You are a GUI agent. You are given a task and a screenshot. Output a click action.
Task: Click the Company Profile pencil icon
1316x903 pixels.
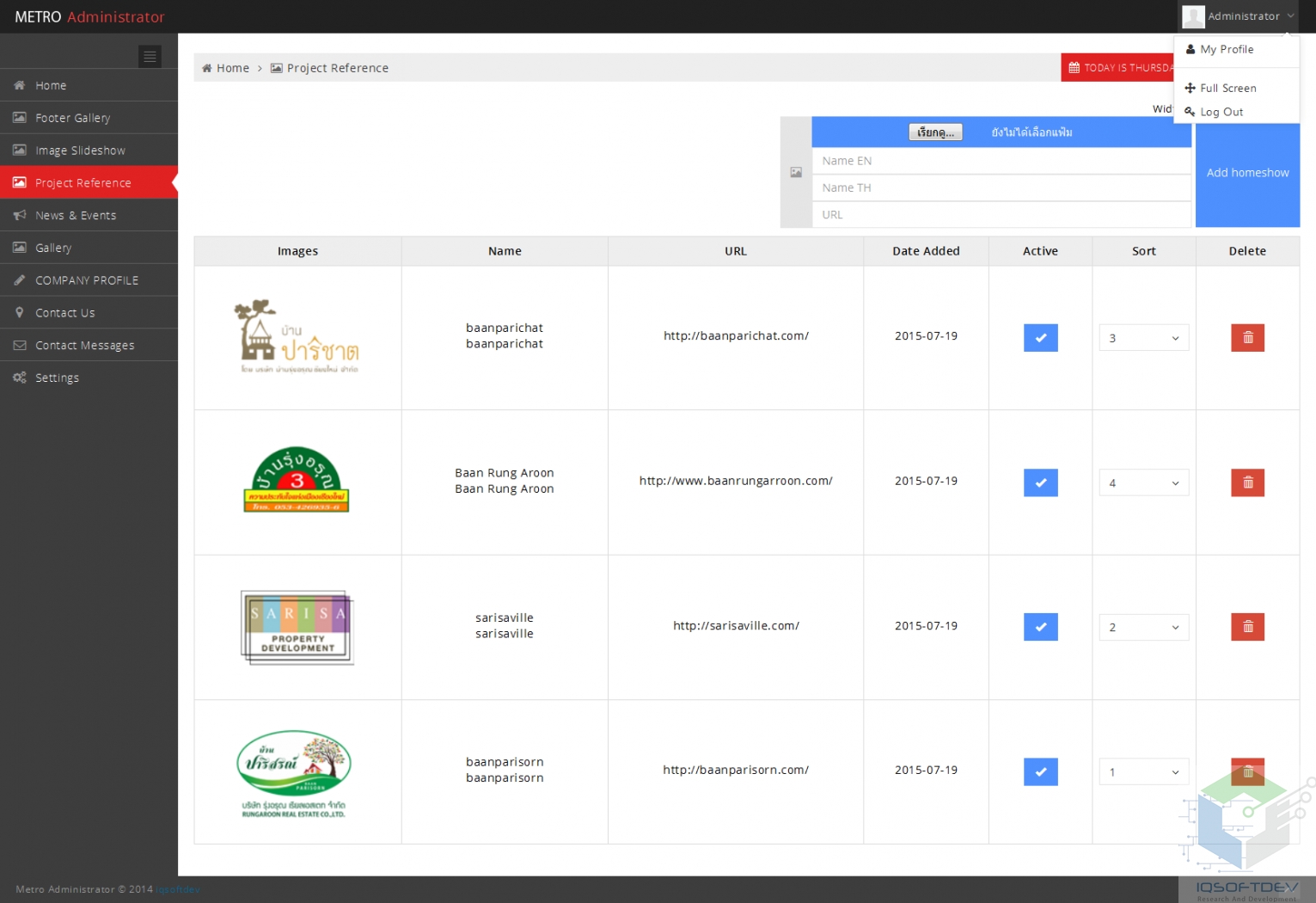point(19,280)
